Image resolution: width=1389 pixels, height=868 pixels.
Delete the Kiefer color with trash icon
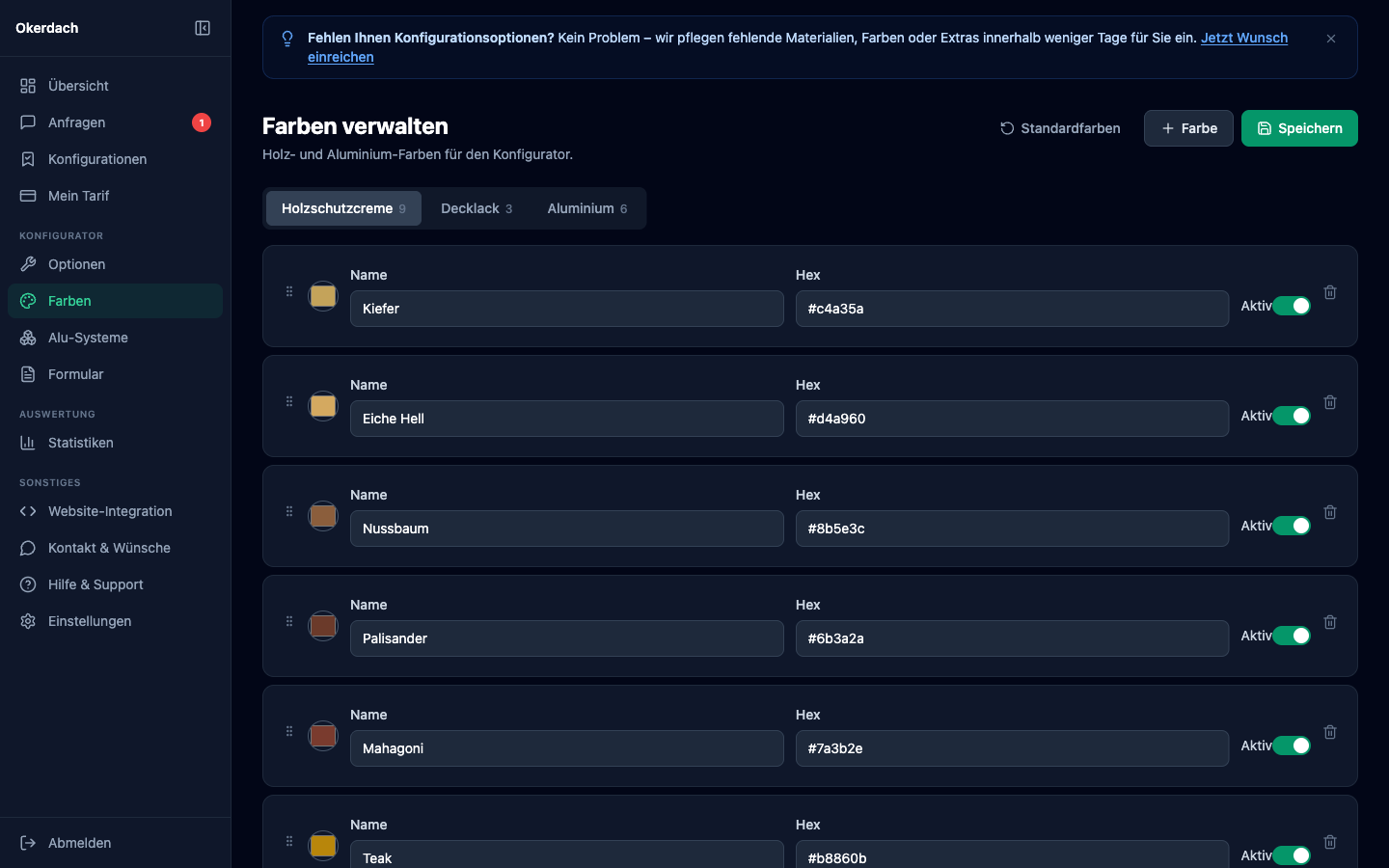(x=1330, y=292)
